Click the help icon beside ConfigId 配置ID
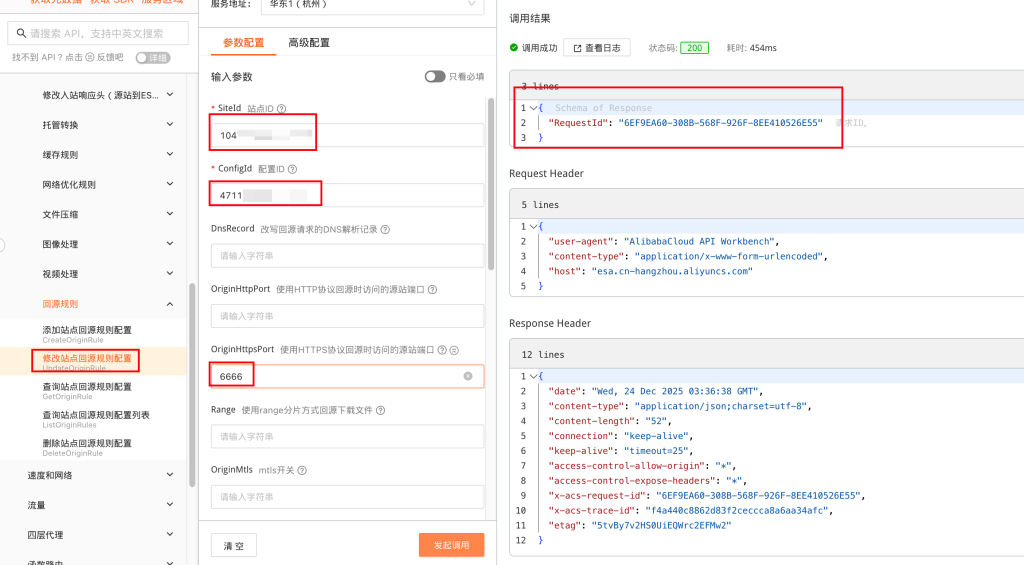Screen dimensions: 1024x565 292,169
